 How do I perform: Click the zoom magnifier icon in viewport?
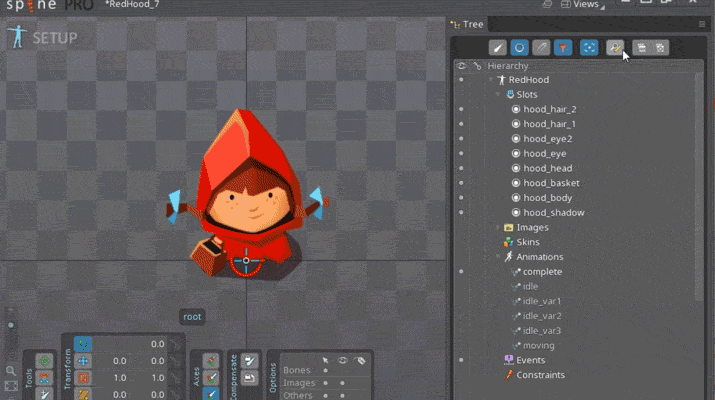point(11,370)
